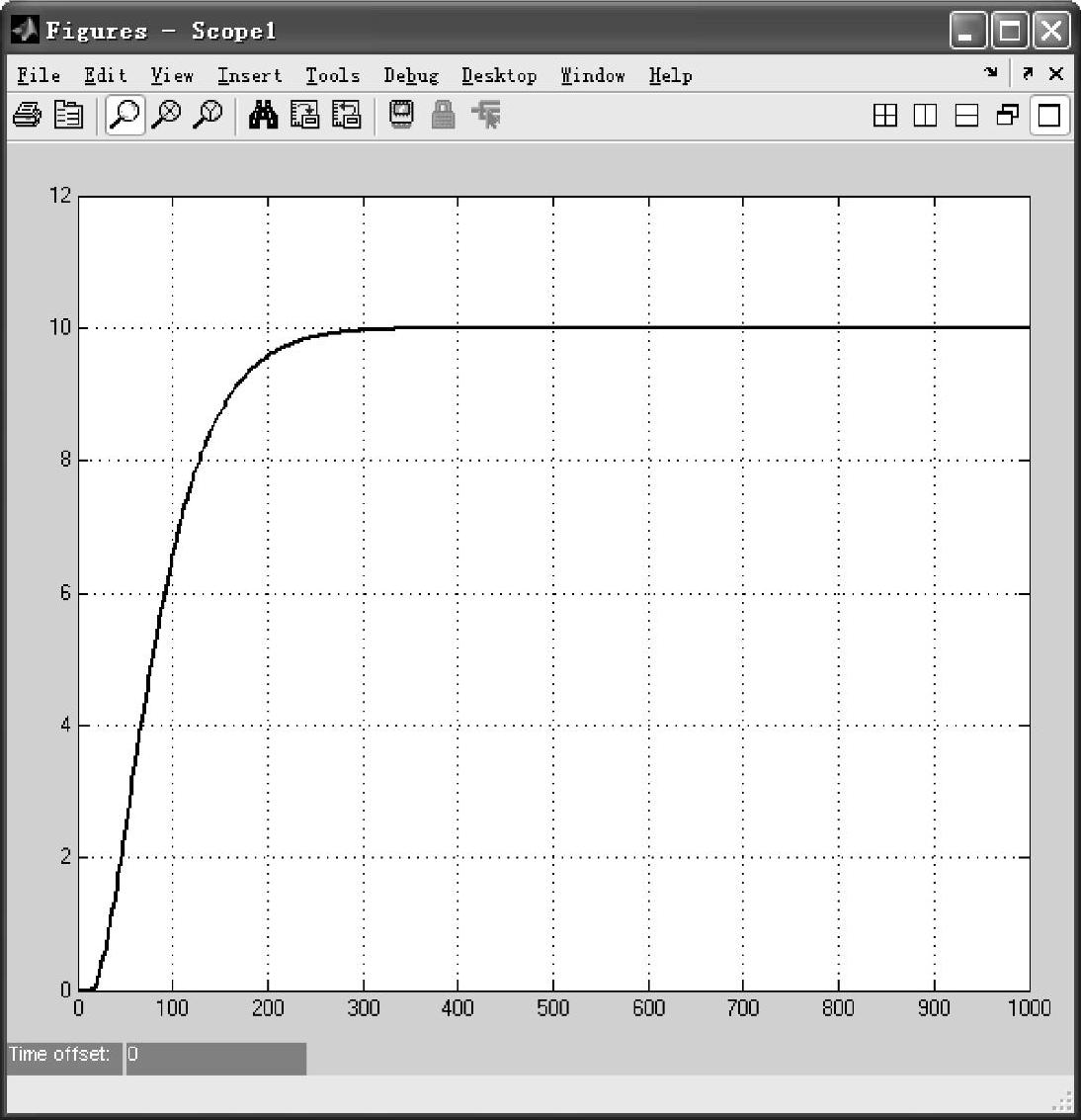Open the Desktop menu
Screen dimensions: 1081x1120
(499, 76)
